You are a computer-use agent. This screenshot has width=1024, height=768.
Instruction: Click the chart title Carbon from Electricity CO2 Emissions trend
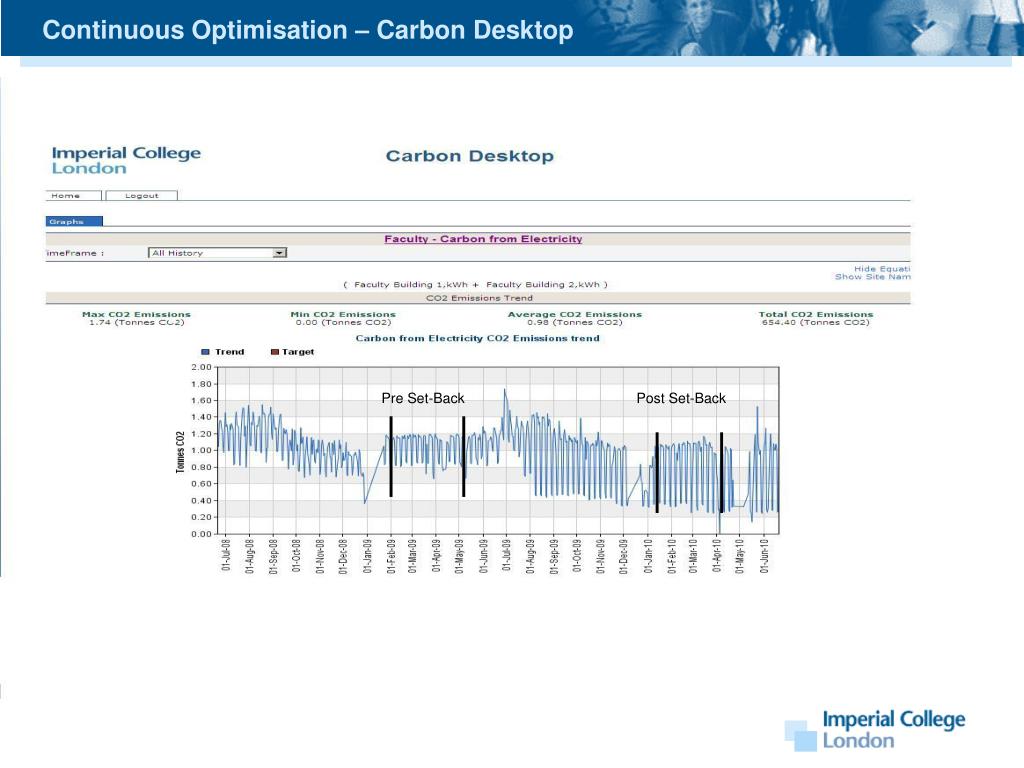477,338
